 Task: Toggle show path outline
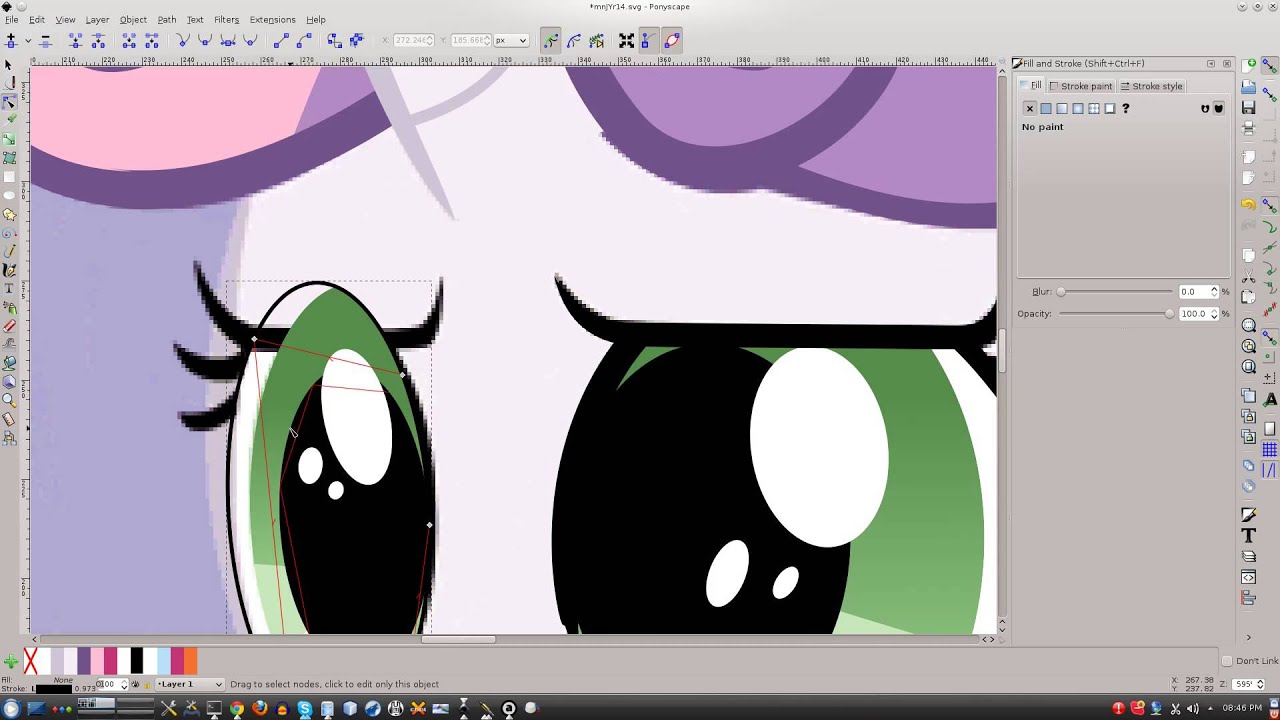tap(671, 41)
